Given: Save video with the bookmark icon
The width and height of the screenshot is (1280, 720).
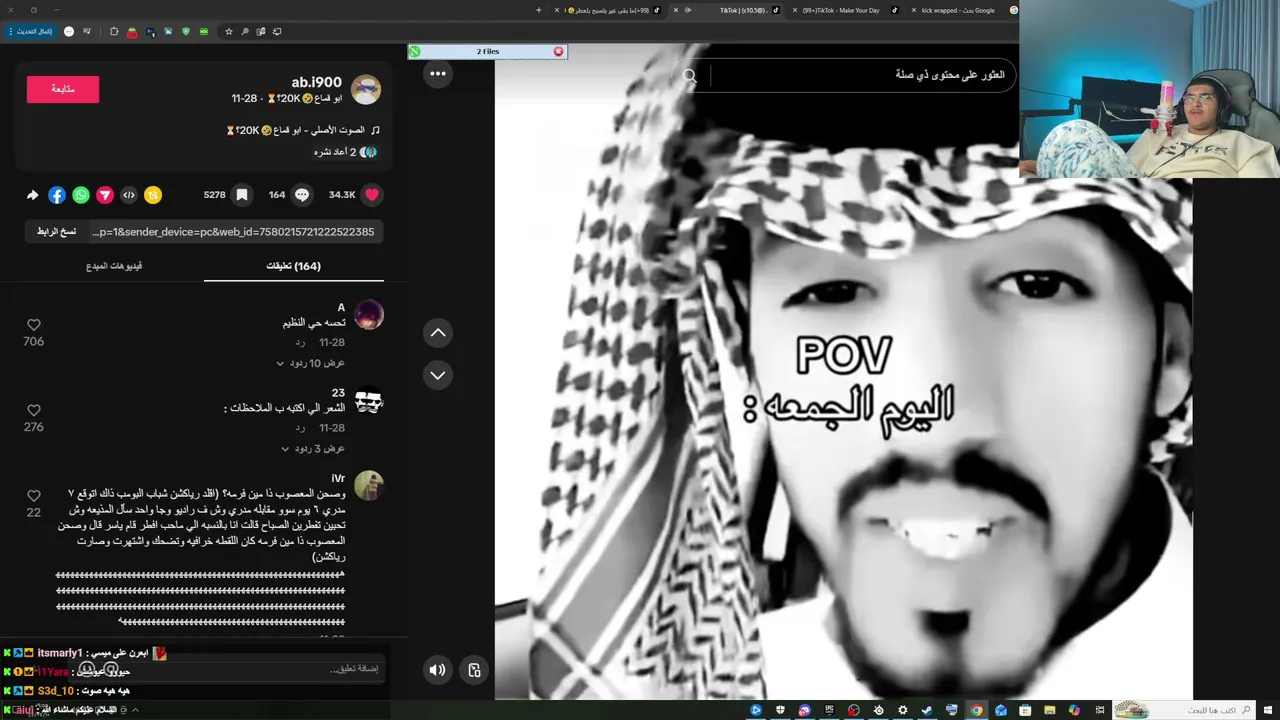Looking at the screenshot, I should point(241,195).
